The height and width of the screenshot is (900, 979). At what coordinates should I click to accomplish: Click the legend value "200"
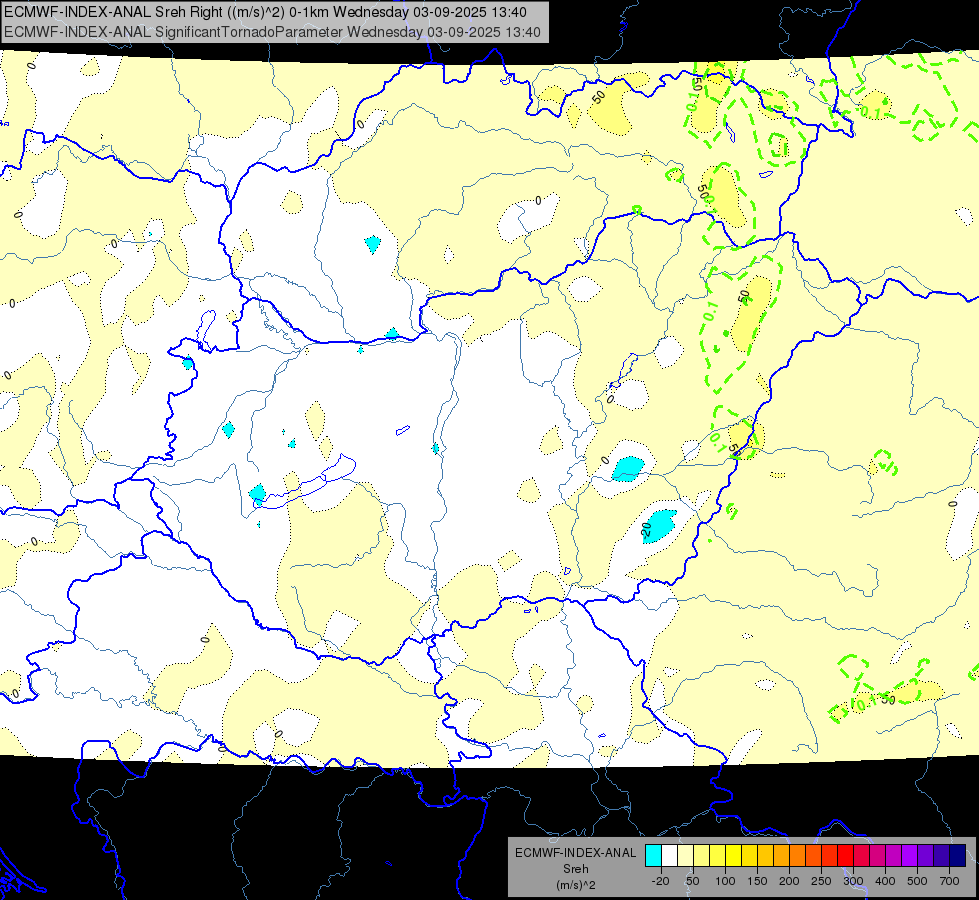789,881
